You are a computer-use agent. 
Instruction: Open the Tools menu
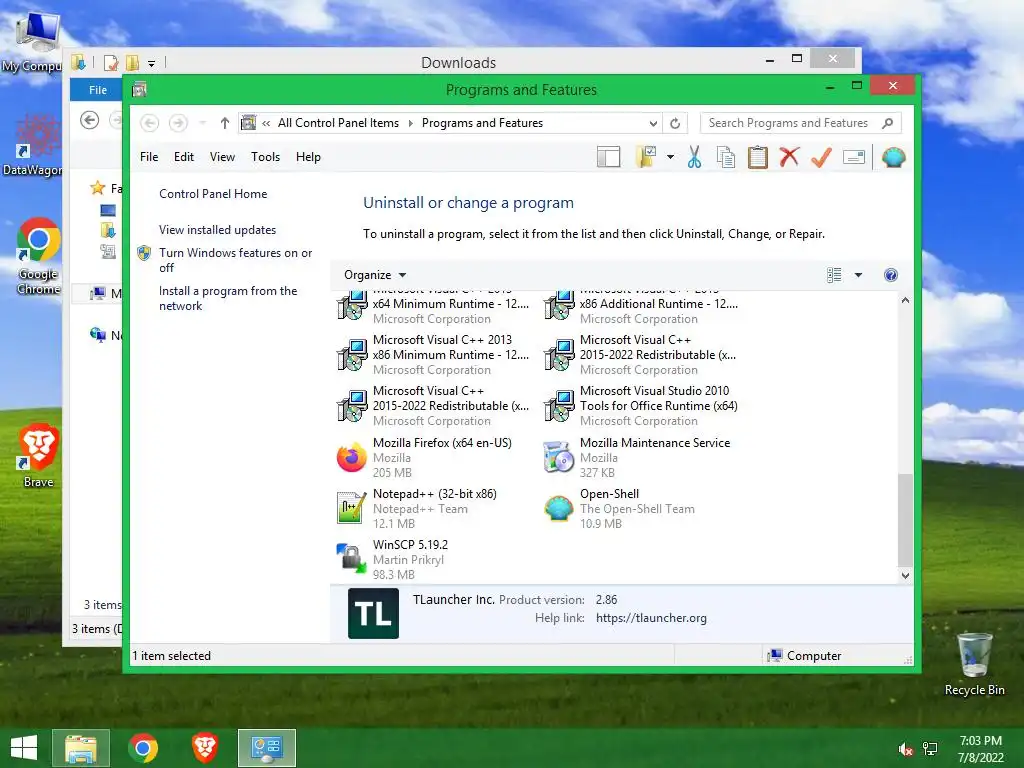(265, 157)
